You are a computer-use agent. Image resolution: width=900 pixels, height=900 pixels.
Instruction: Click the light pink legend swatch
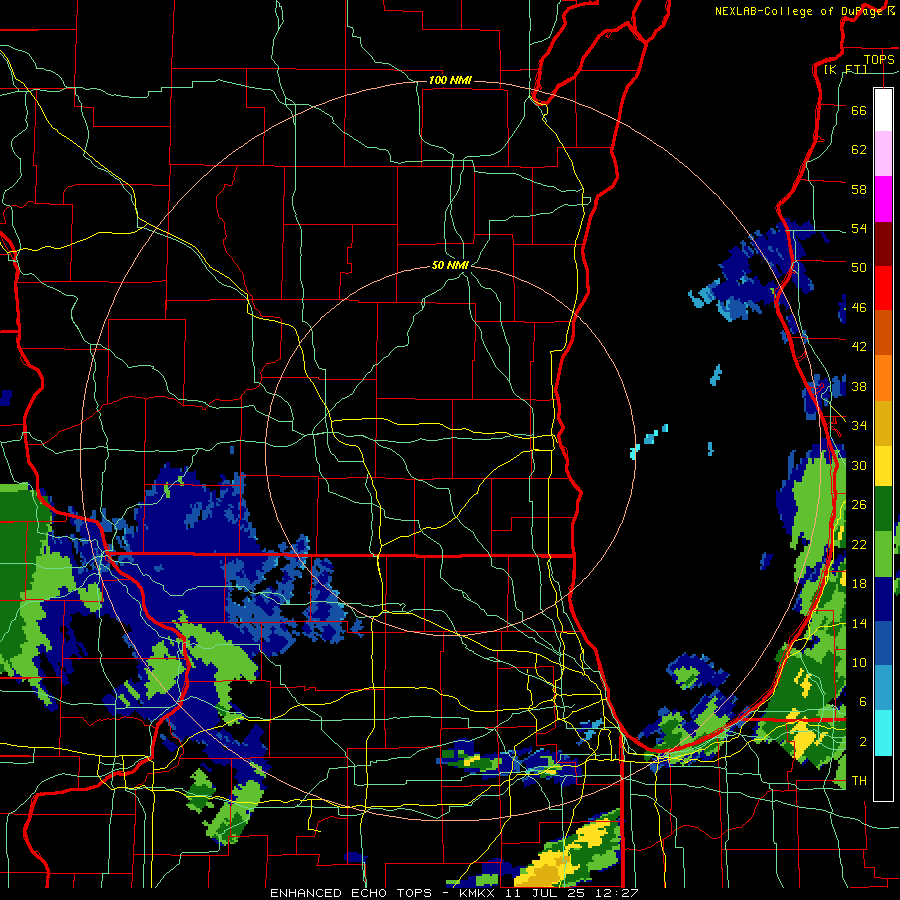883,153
